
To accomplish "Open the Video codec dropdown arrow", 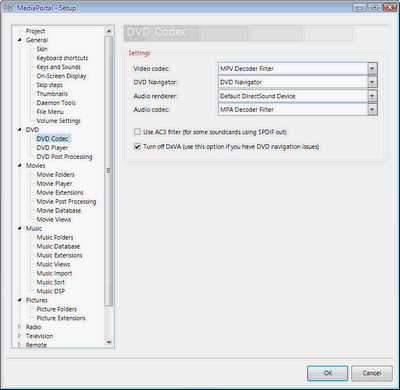I will 372,69.
